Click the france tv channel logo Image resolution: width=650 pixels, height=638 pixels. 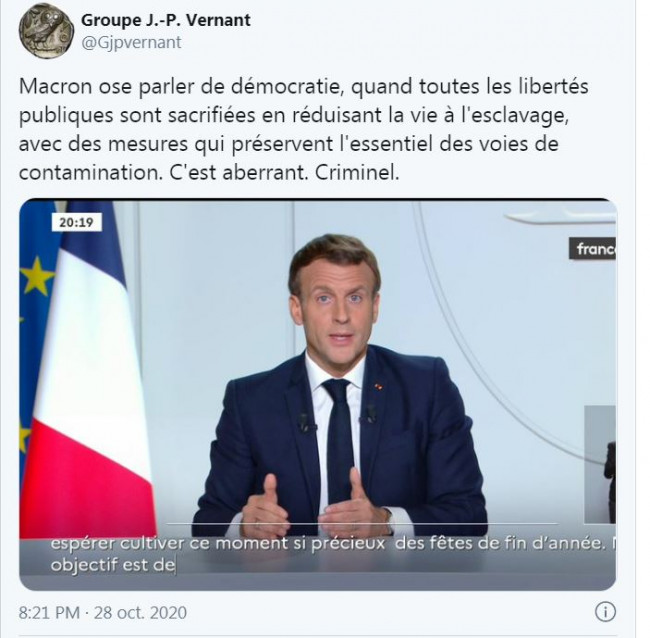click(592, 248)
